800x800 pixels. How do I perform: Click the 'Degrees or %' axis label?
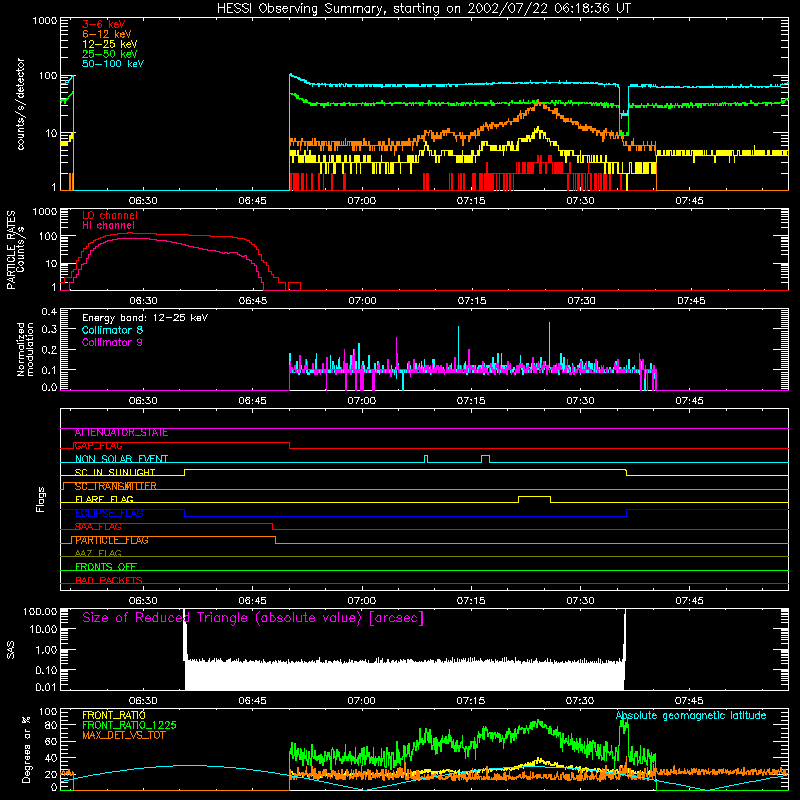(27, 749)
